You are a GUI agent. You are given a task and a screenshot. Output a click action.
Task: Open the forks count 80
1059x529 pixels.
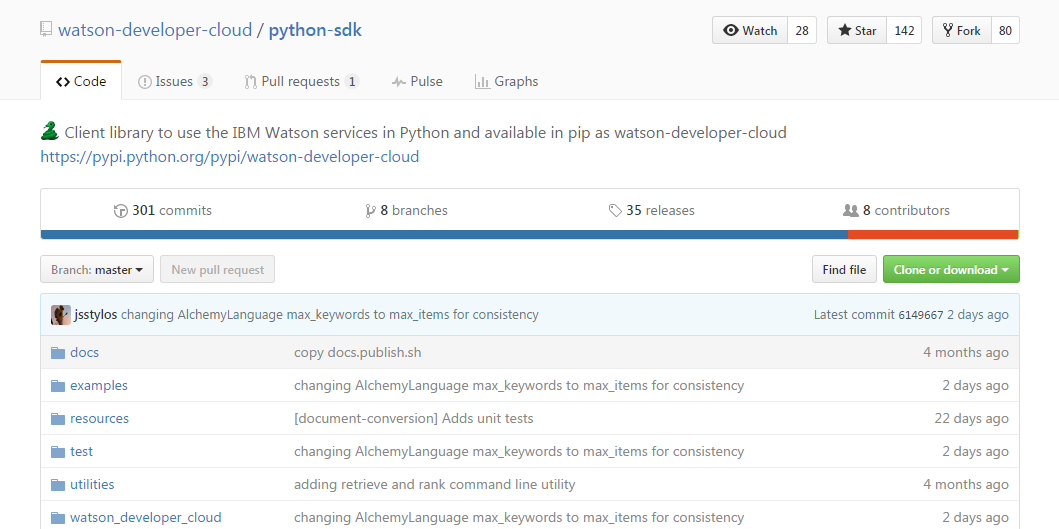[x=1005, y=30]
